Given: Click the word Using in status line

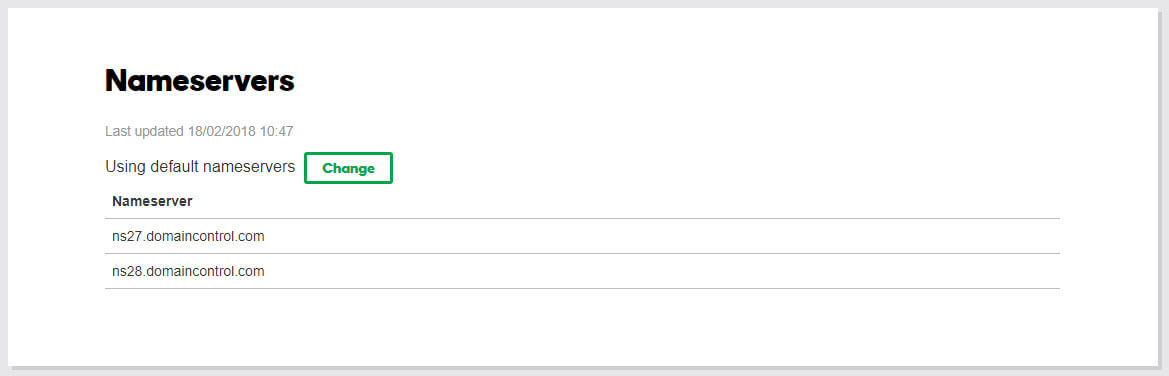Looking at the screenshot, I should [x=125, y=166].
